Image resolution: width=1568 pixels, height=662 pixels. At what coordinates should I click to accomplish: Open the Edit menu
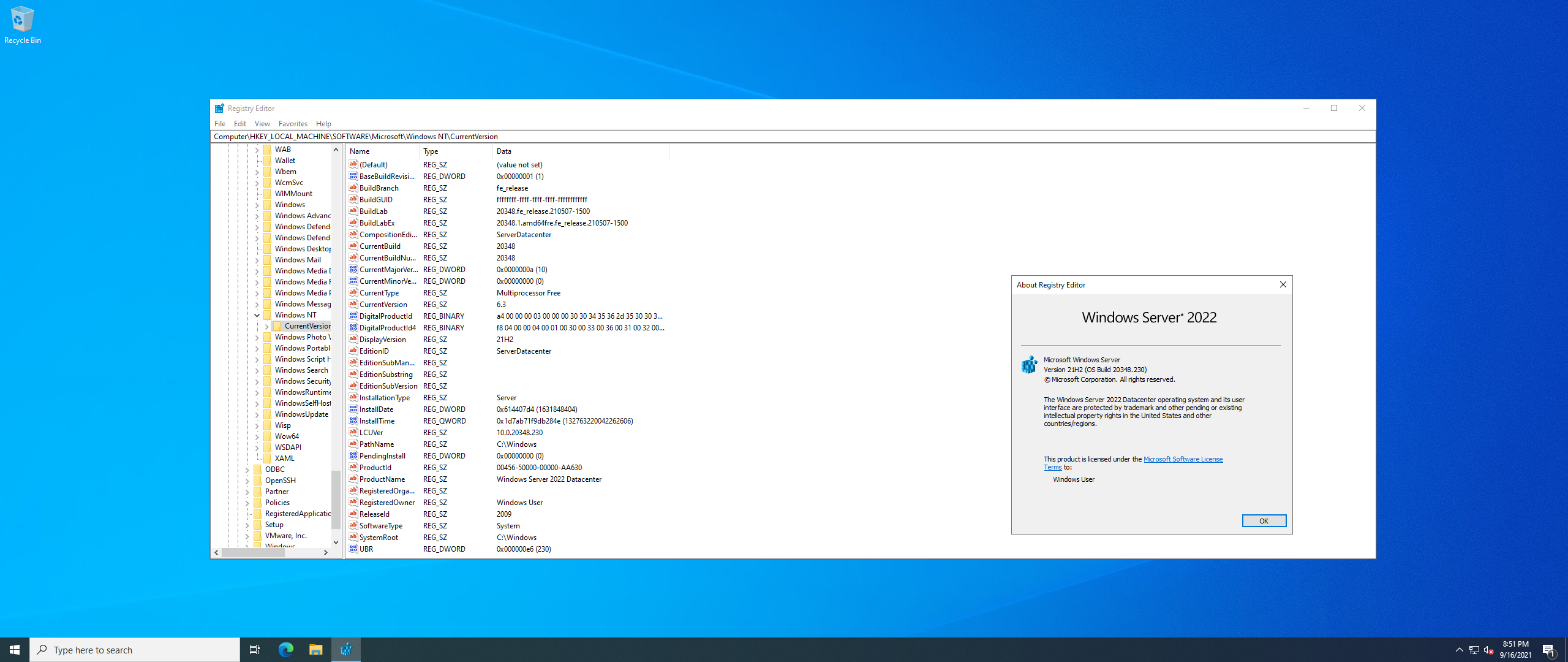coord(240,123)
